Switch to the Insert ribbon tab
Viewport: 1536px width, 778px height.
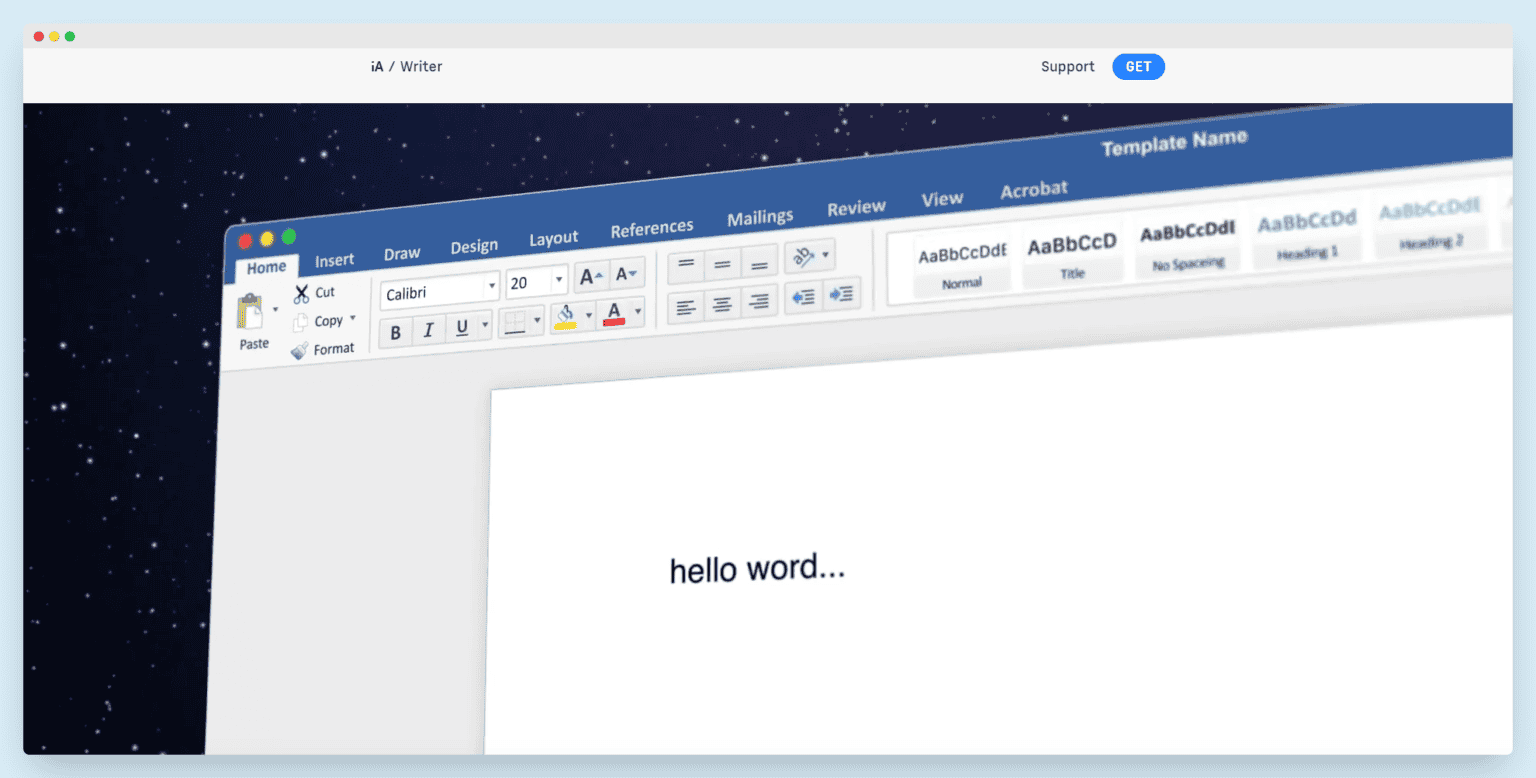pyautogui.click(x=334, y=260)
